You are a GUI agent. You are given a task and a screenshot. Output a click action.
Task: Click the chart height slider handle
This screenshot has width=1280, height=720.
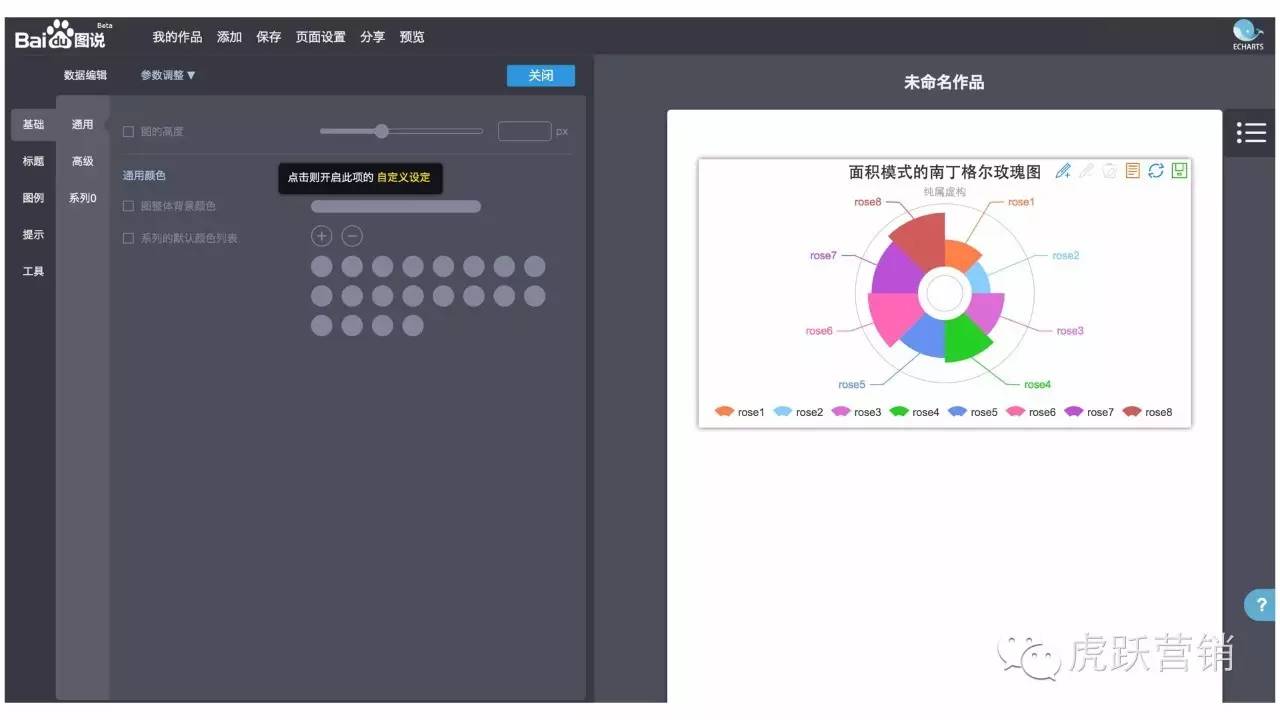click(x=381, y=131)
